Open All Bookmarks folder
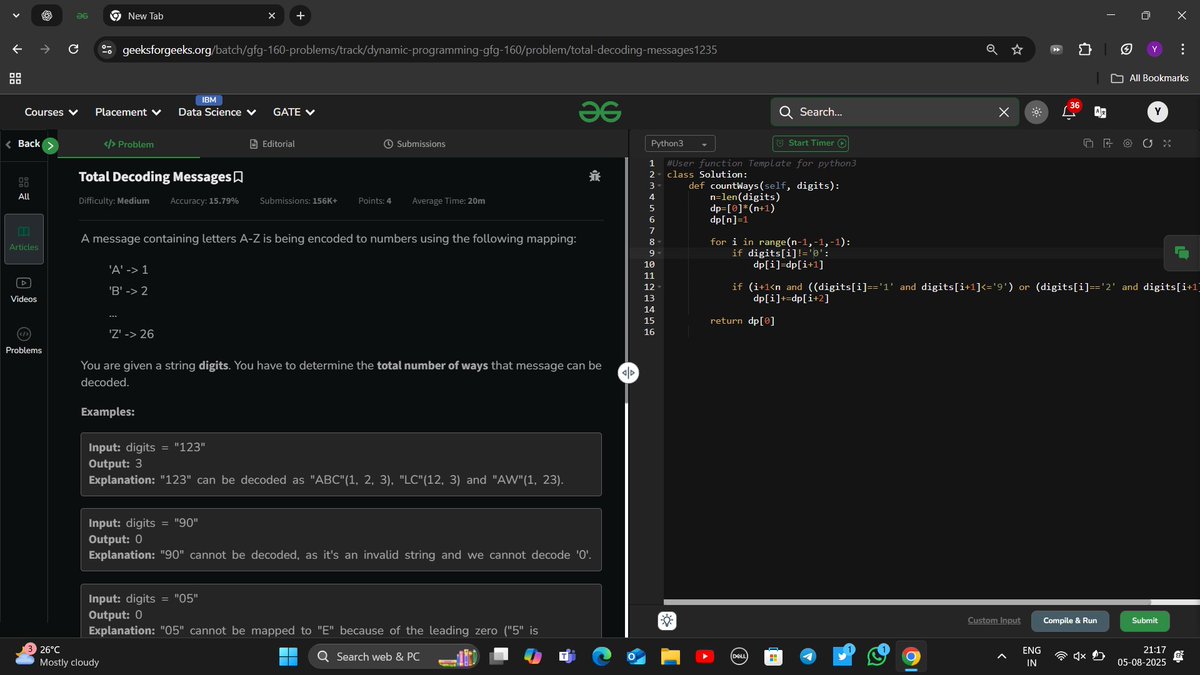 [1150, 78]
